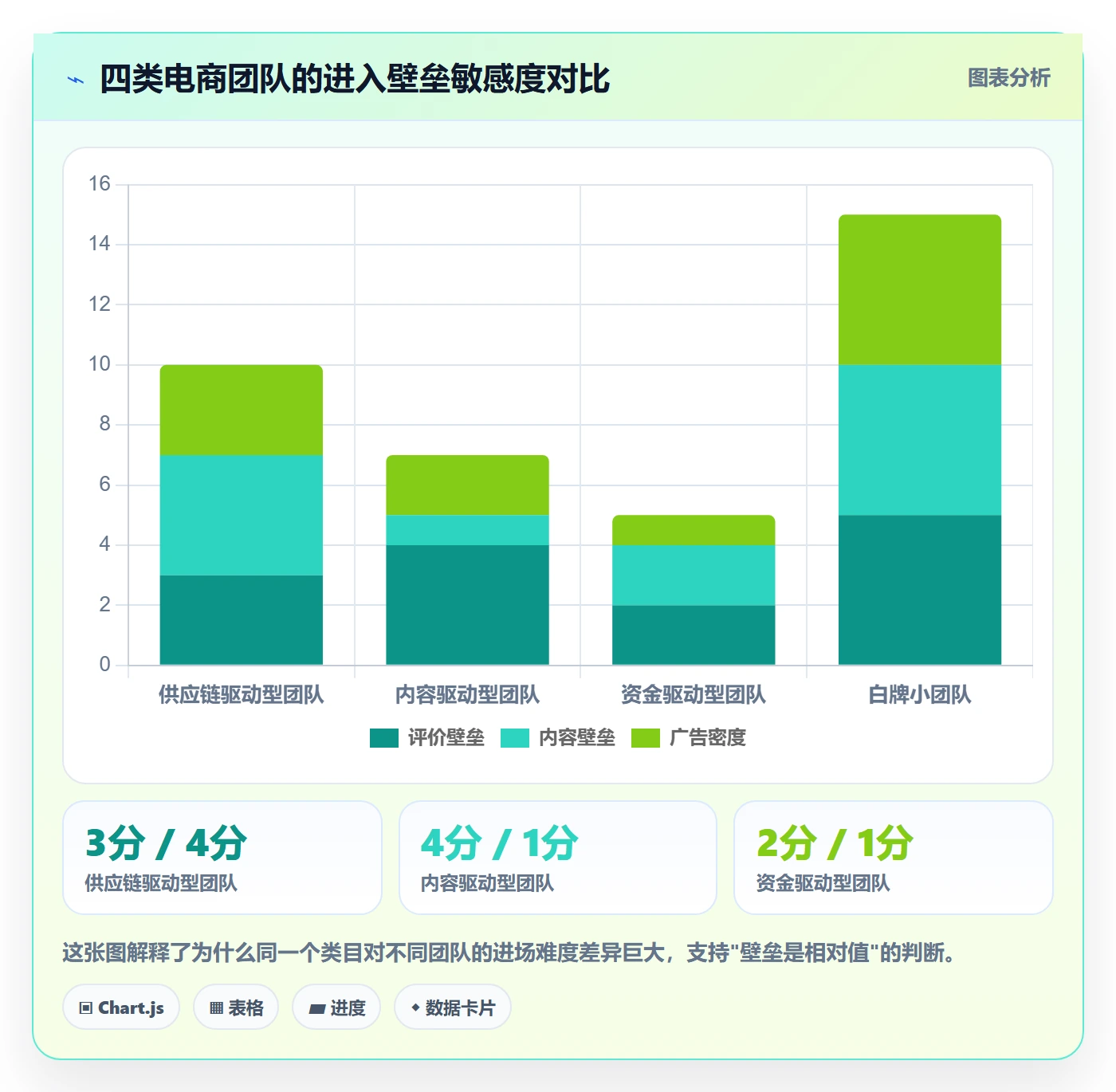Click the 图表分析 label in header
Screen dimensions: 1116x1092
click(1008, 78)
